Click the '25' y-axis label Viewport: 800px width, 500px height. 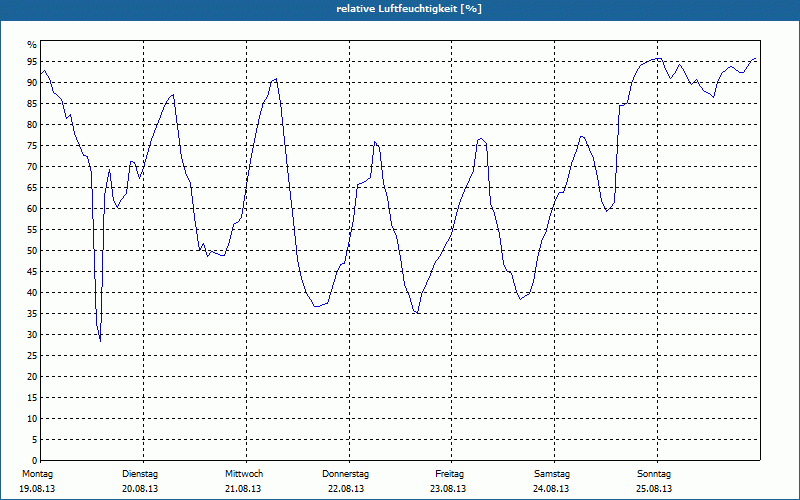(x=32, y=356)
